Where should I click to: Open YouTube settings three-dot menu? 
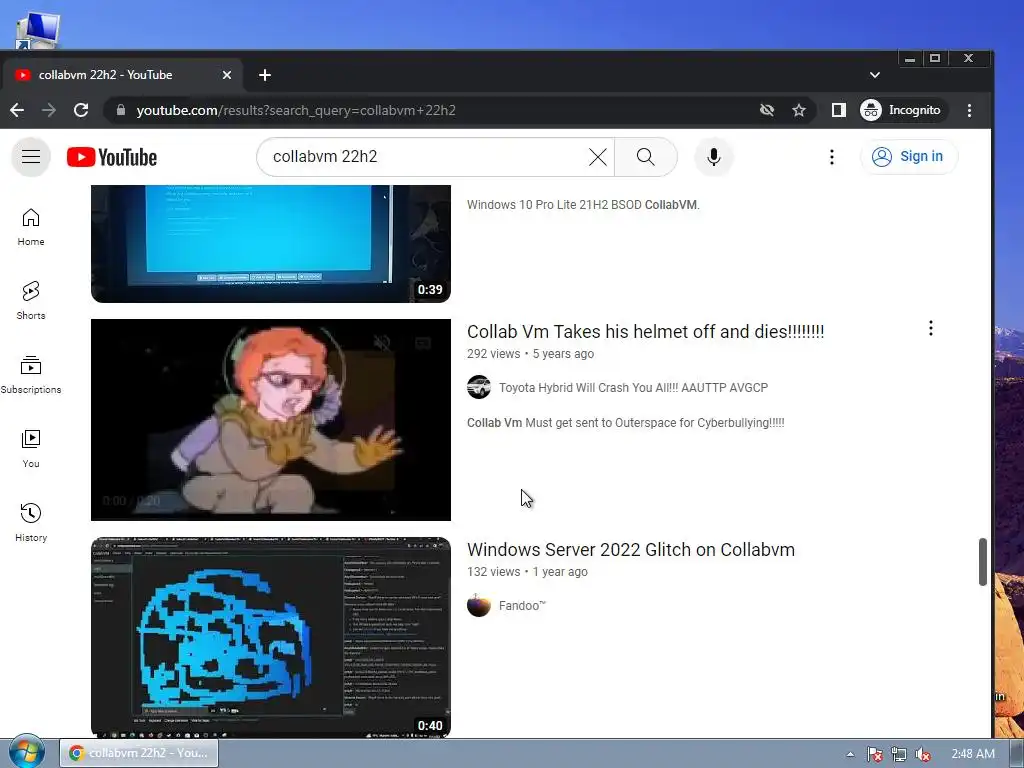click(x=831, y=157)
